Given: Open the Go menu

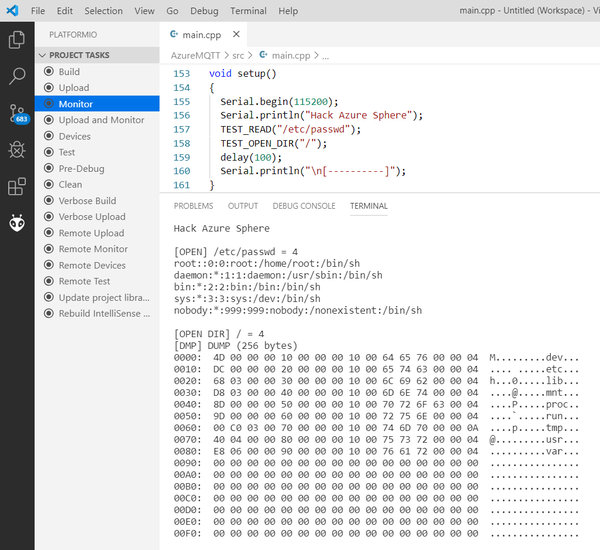Looking at the screenshot, I should [x=172, y=11].
